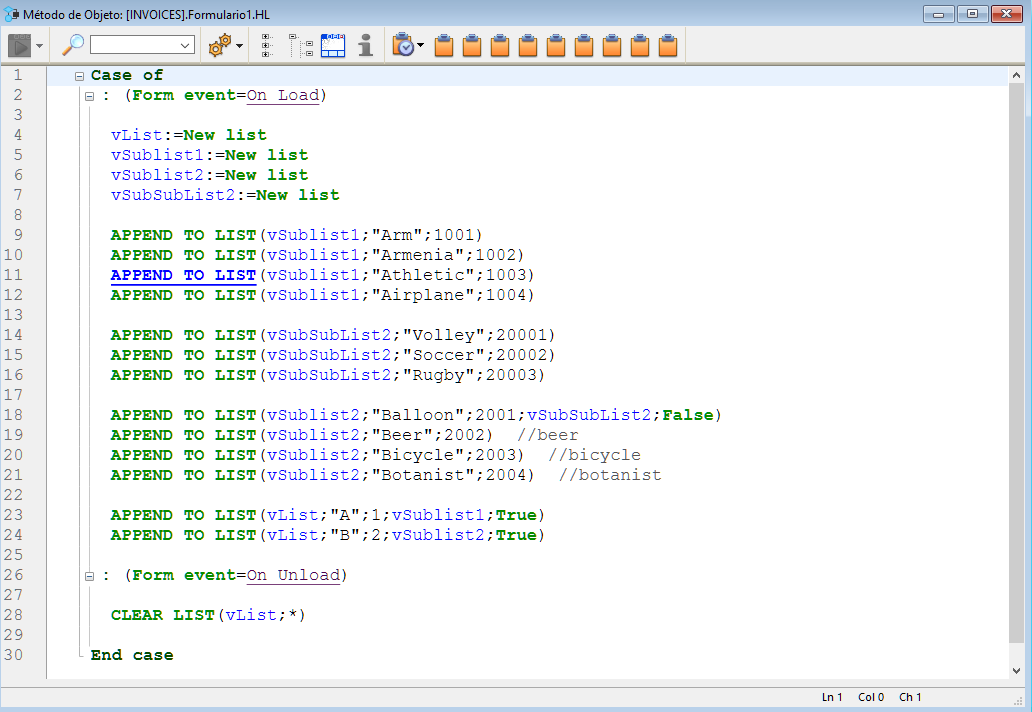The image size is (1032, 712).
Task: Click the expand all blocks icon
Action: click(x=268, y=45)
